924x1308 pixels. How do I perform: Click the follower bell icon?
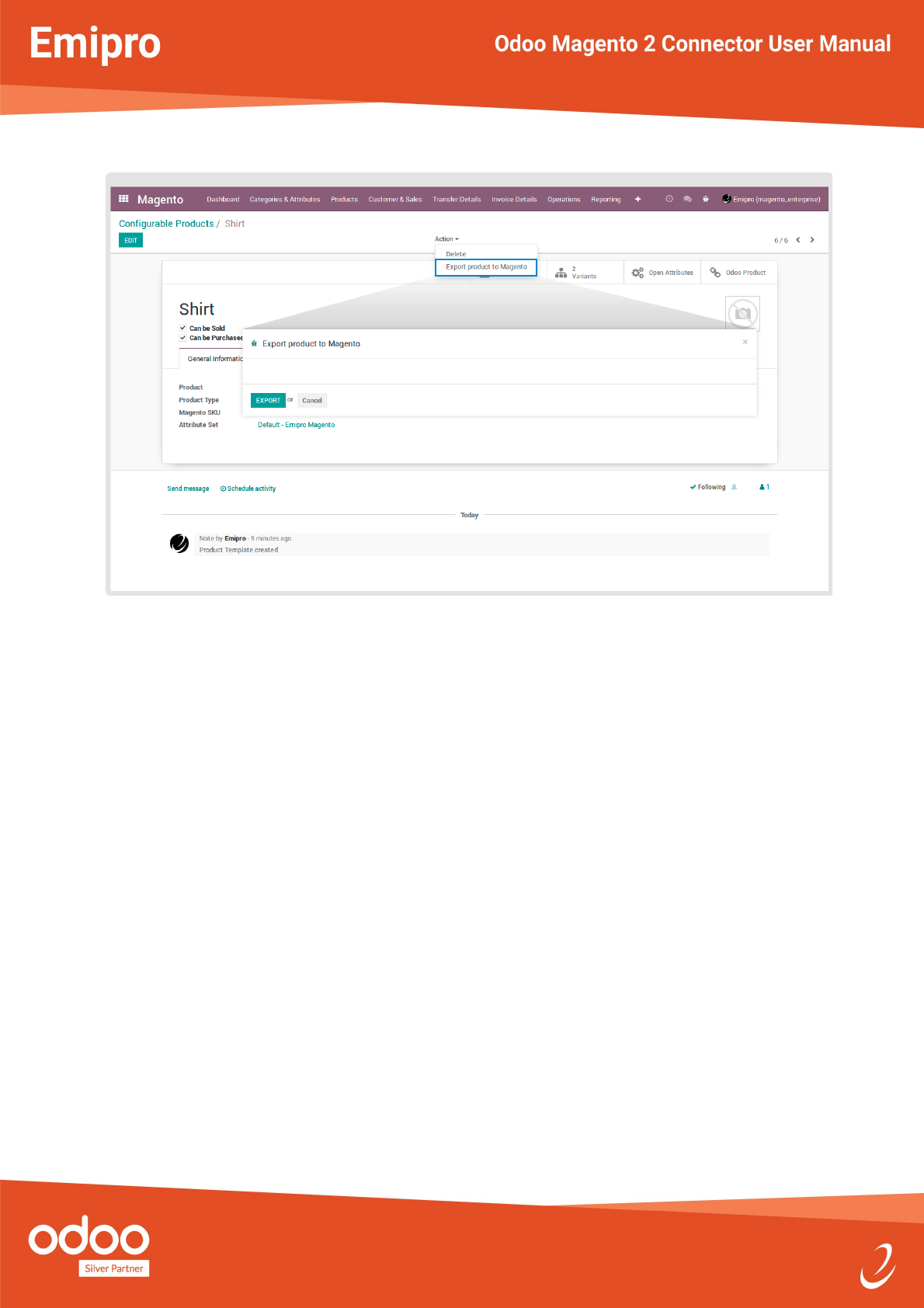[734, 487]
